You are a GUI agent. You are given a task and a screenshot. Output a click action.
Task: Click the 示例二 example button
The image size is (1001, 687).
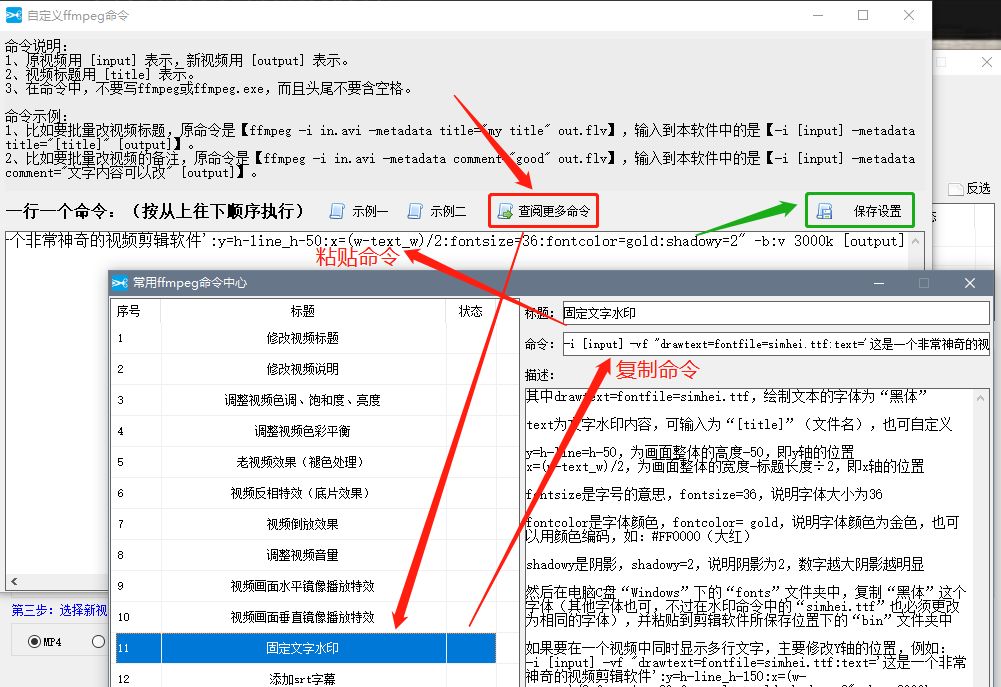pyautogui.click(x=437, y=211)
